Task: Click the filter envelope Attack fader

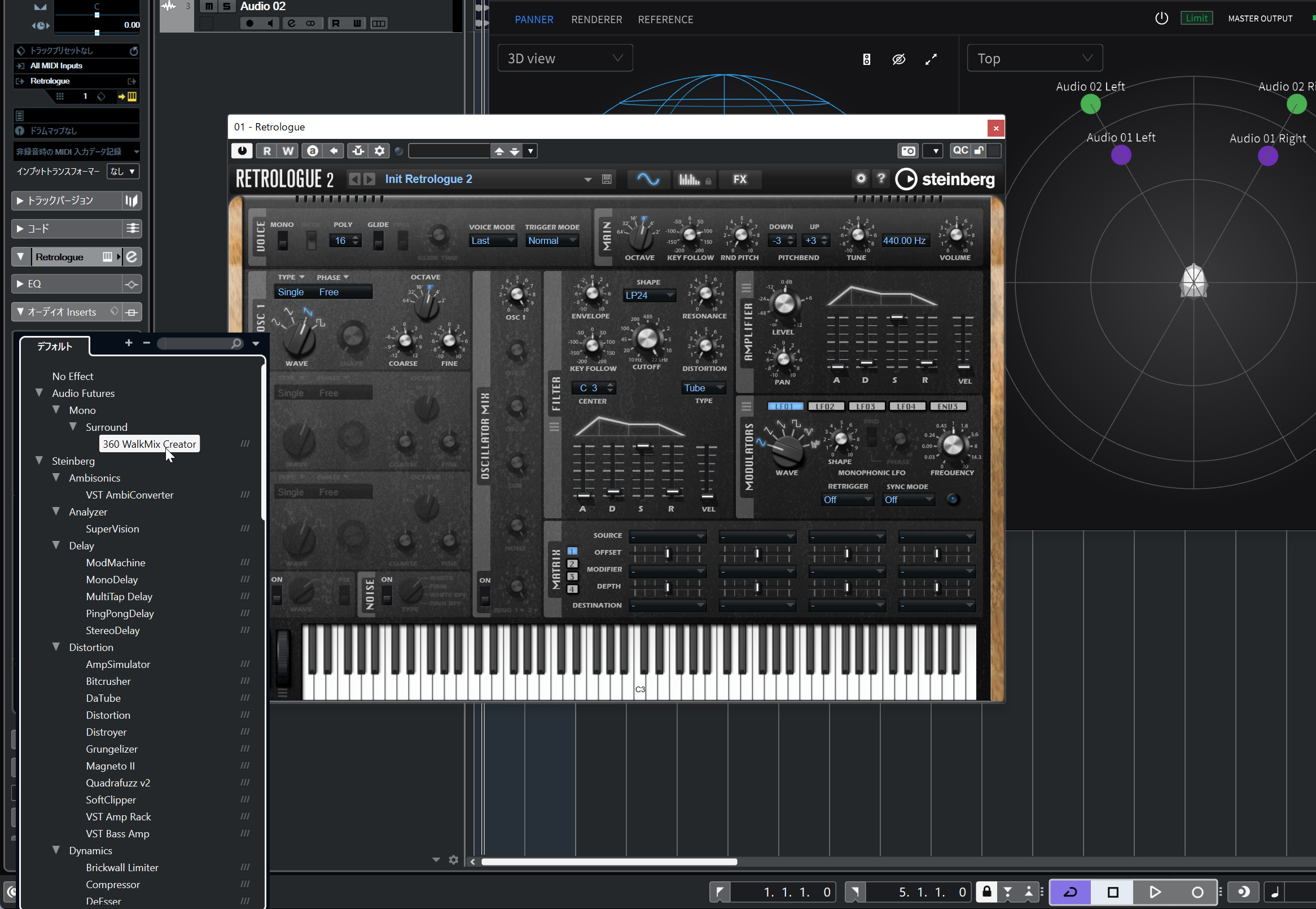Action: click(x=584, y=496)
